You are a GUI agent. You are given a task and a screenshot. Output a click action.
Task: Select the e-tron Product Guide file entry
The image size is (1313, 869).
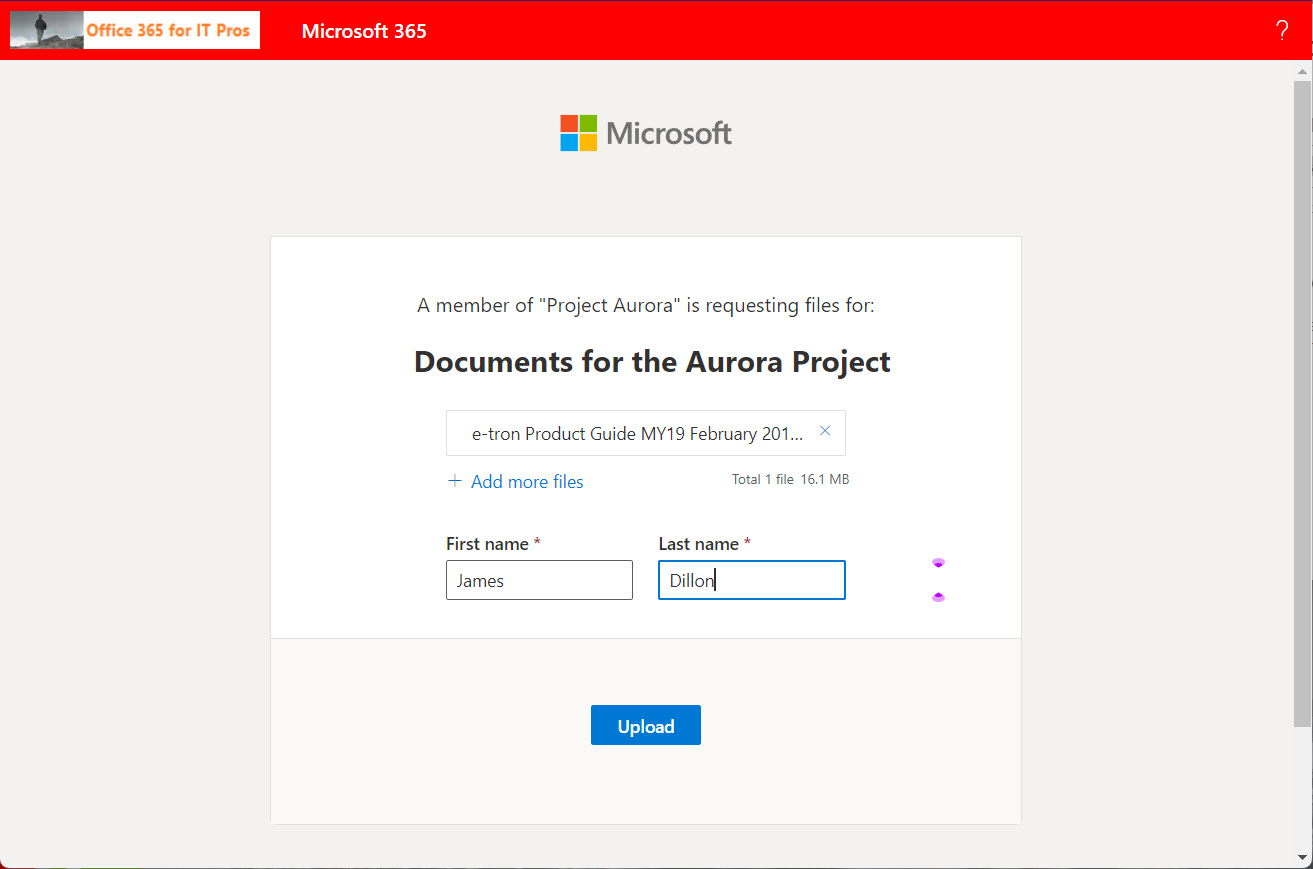click(637, 434)
